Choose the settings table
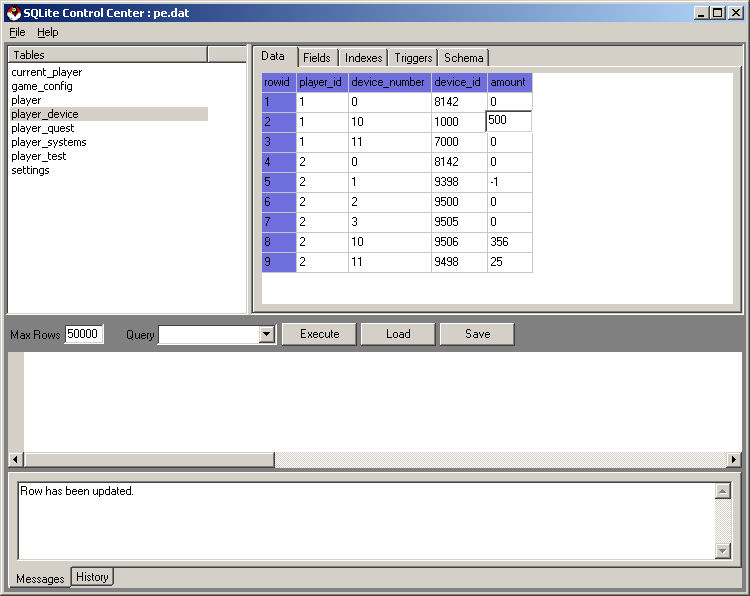The width and height of the screenshot is (750, 596). pos(30,170)
